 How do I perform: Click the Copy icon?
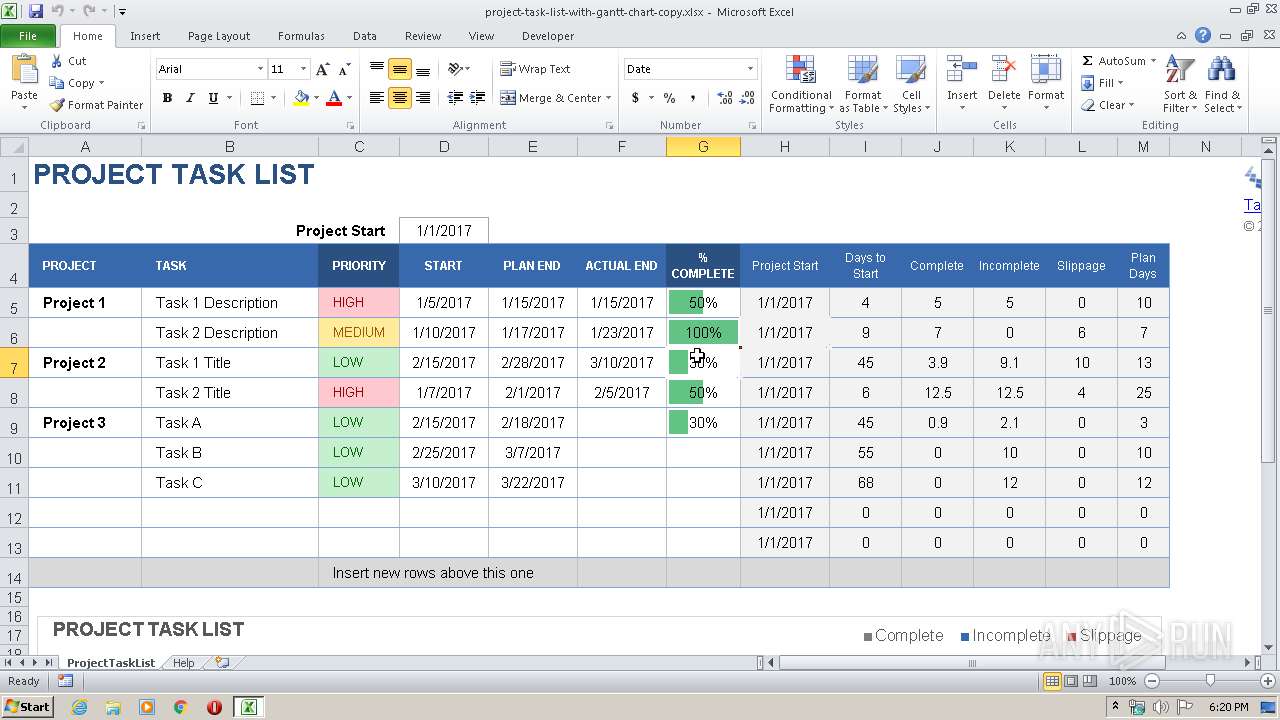point(57,83)
